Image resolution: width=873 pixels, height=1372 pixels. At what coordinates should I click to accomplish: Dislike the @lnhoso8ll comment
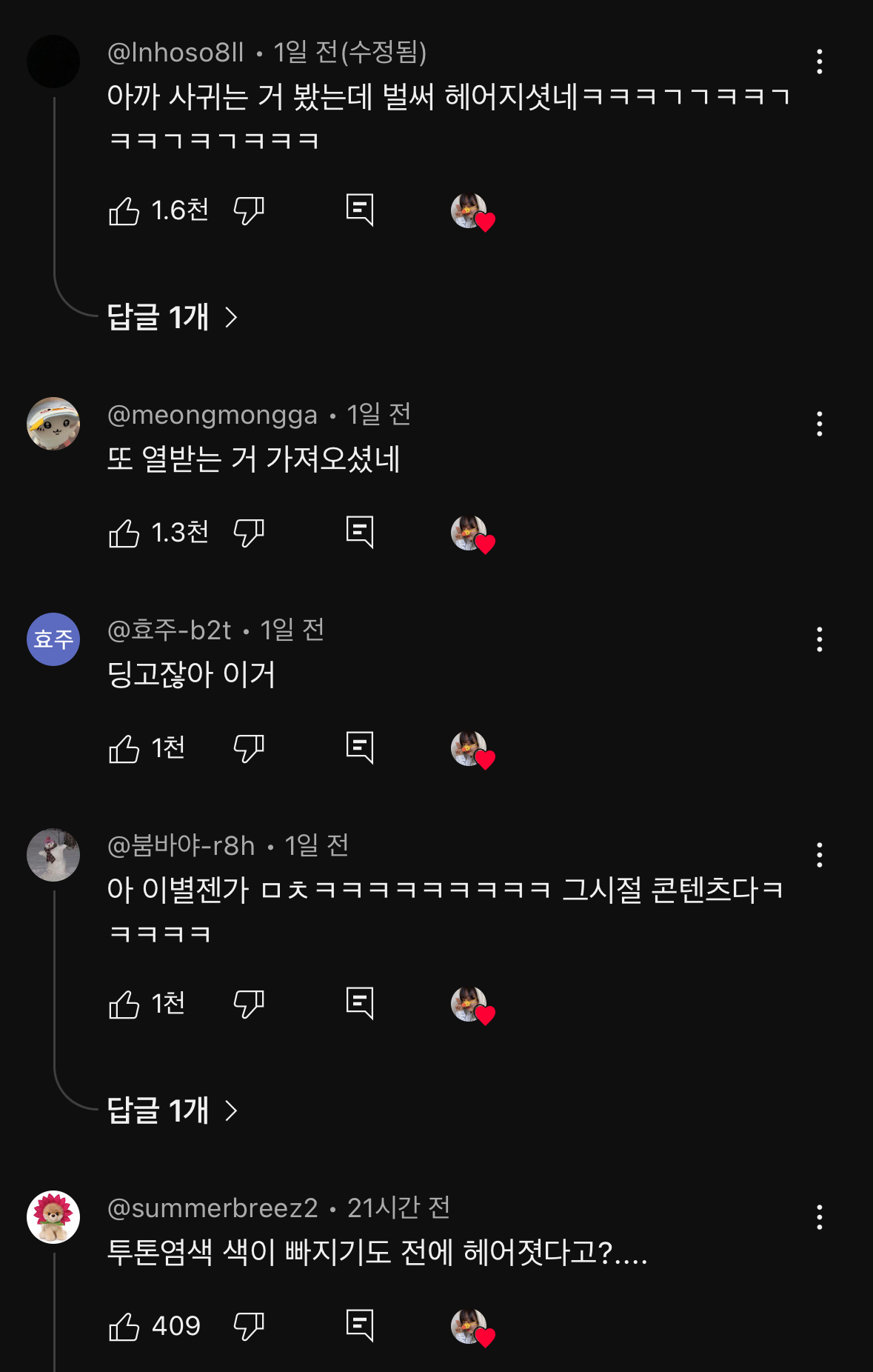tap(249, 211)
